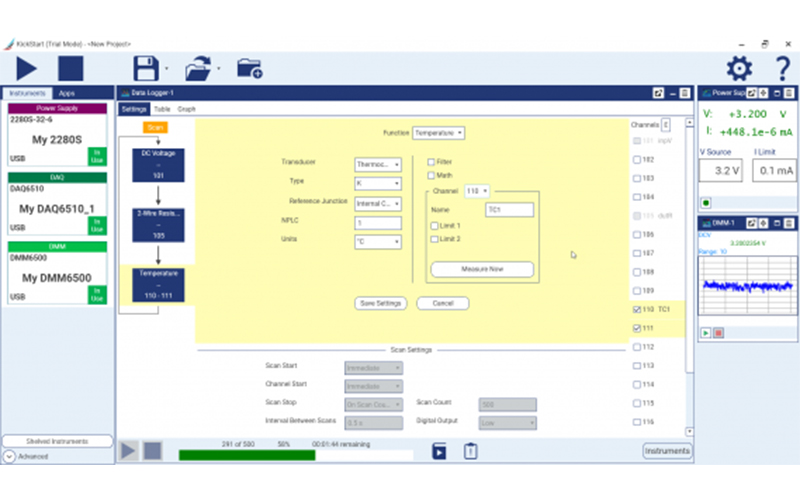
Task: Enable the Filter checkbox
Action: click(431, 161)
